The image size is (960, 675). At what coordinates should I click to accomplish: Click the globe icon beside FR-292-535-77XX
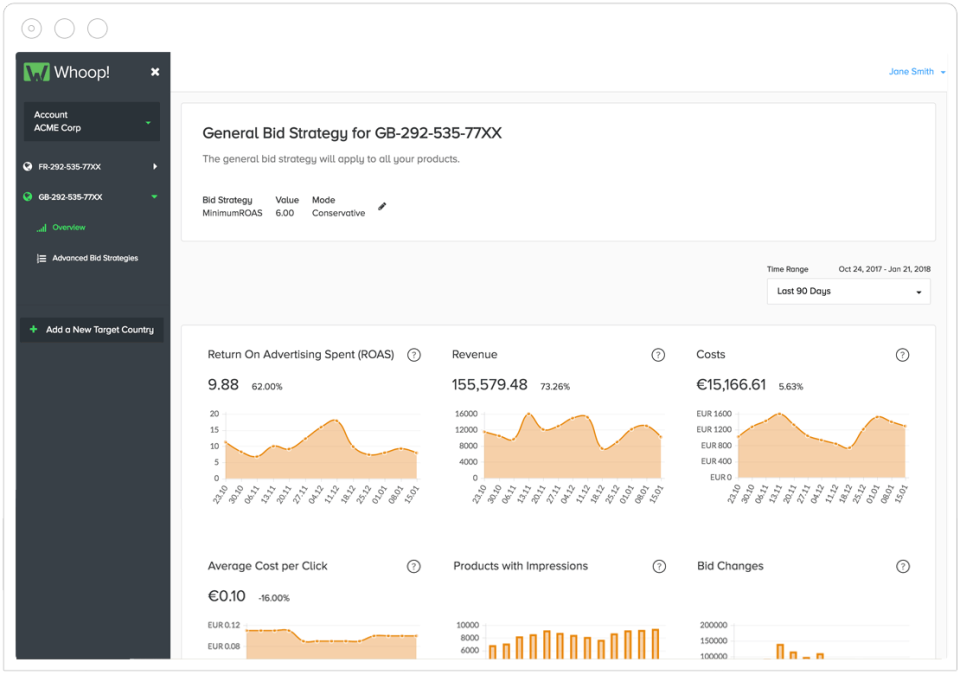[x=28, y=167]
